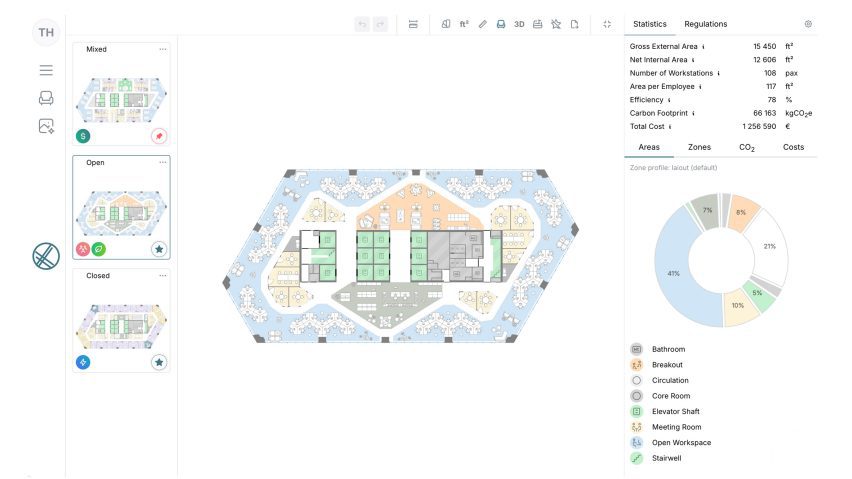Select the pencil edit tool
The height and width of the screenshot is (479, 852).
pos(483,24)
